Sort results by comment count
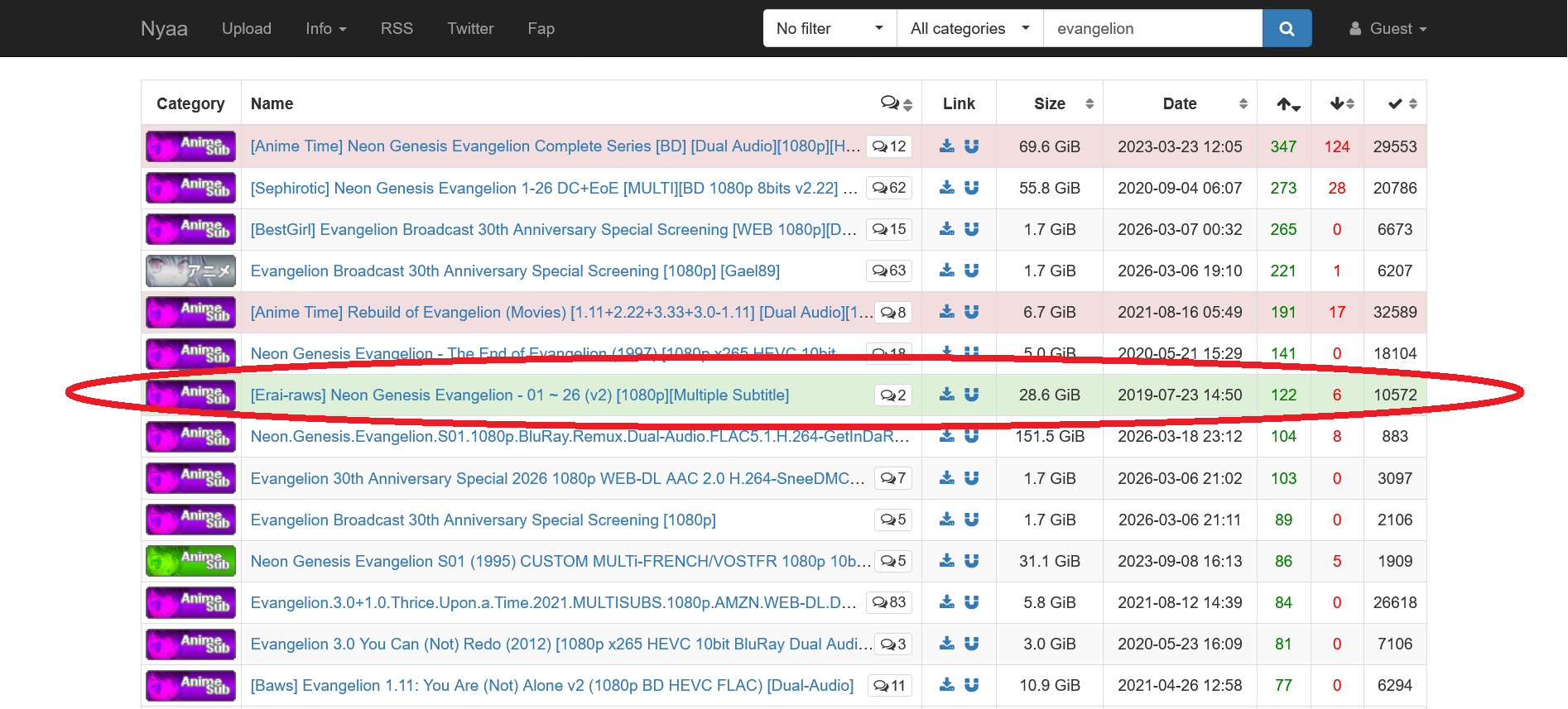The image size is (1568, 709). 896,103
